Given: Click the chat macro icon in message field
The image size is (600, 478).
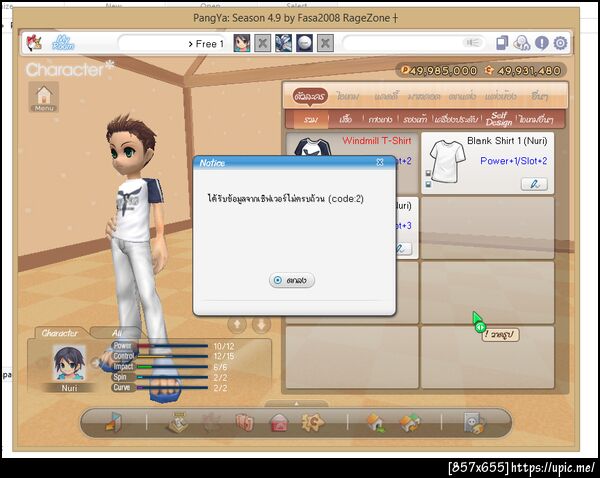Looking at the screenshot, I should pos(472,42).
